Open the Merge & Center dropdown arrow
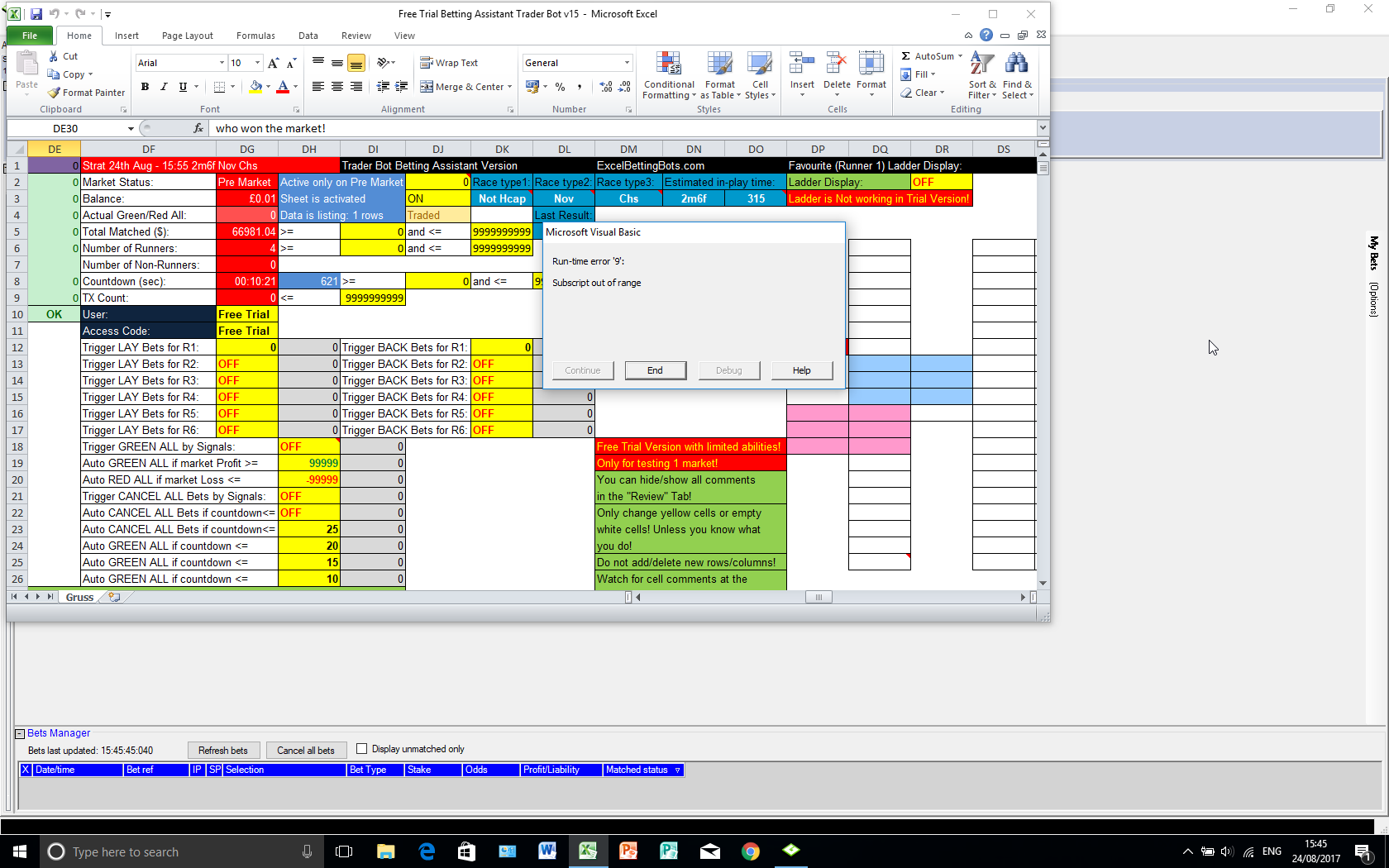This screenshot has width=1389, height=868. point(509,87)
